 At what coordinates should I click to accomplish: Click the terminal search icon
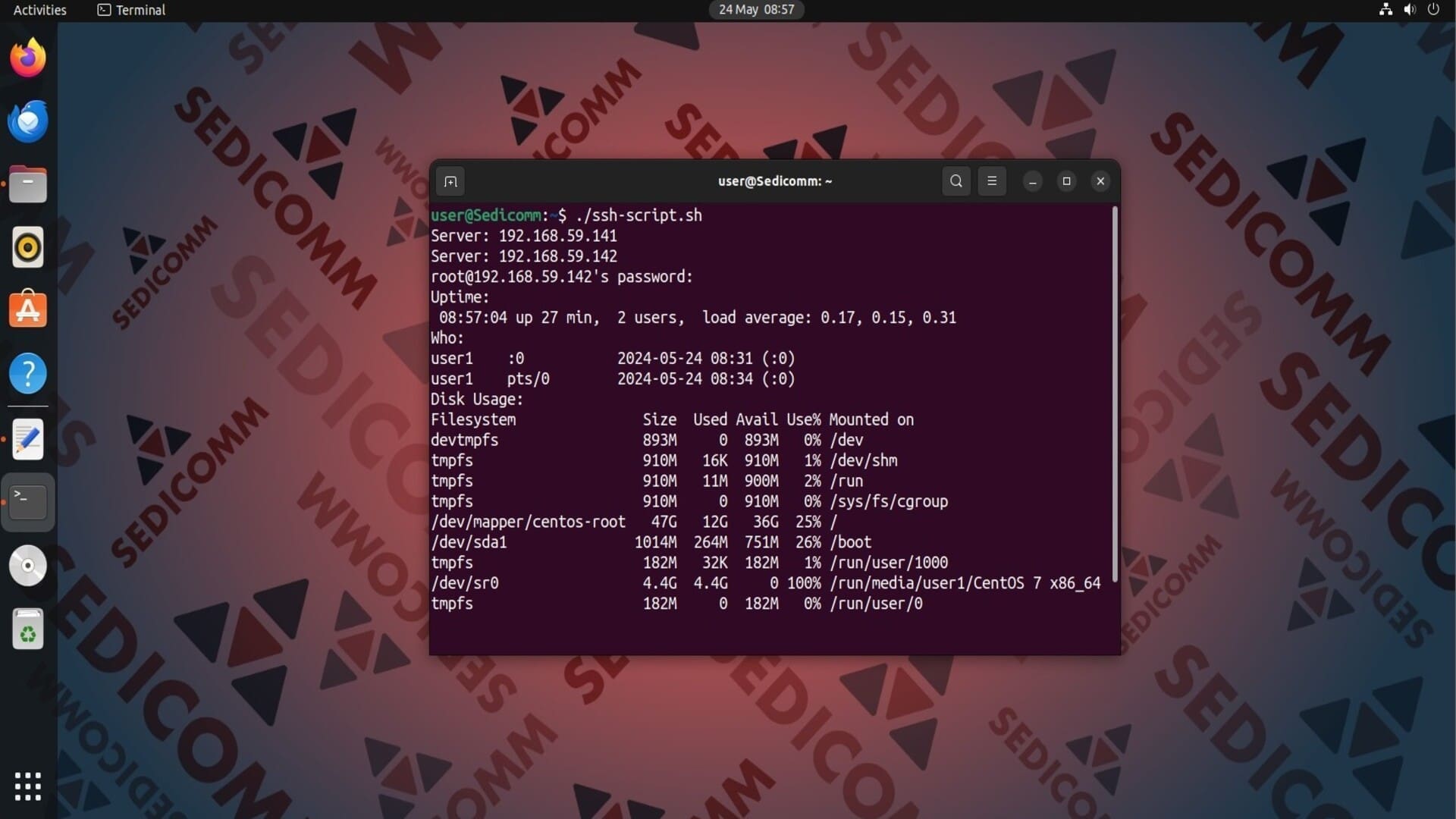click(x=955, y=181)
